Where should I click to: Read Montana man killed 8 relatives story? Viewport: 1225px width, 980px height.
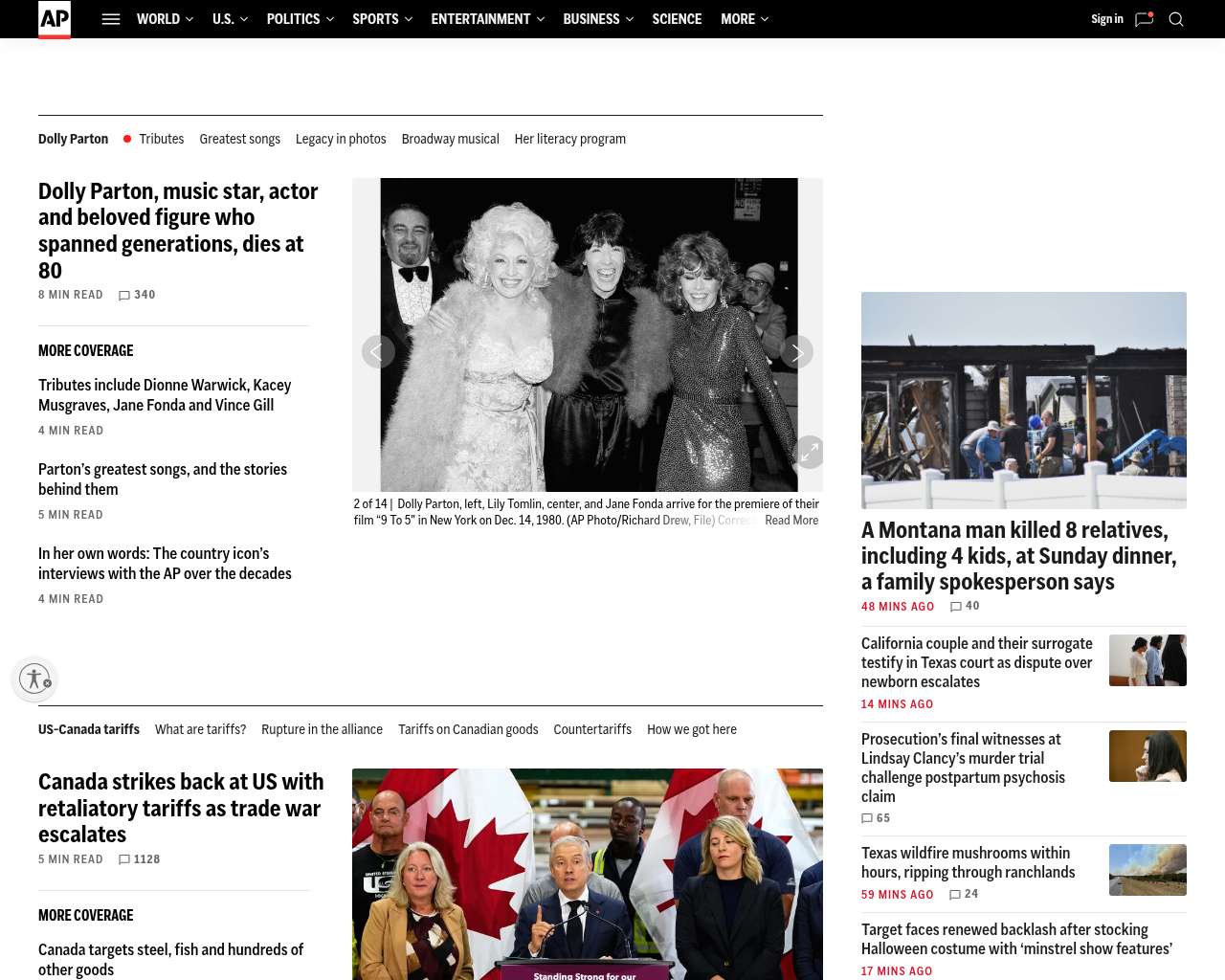[x=1018, y=556]
